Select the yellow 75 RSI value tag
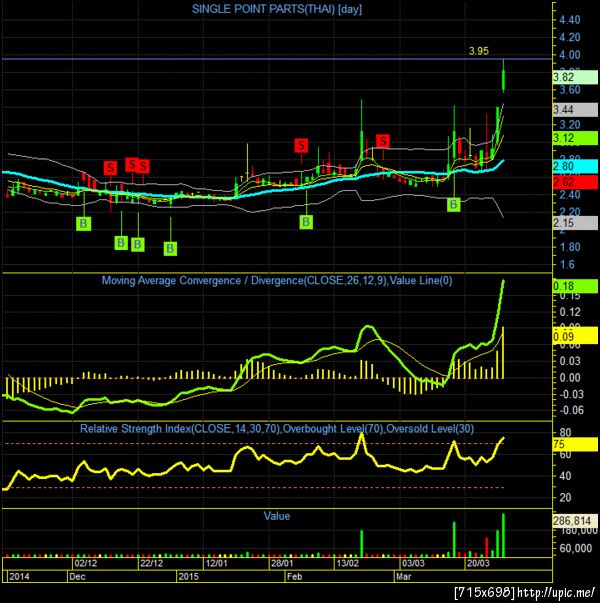This screenshot has height=603, width=600. tap(575, 444)
